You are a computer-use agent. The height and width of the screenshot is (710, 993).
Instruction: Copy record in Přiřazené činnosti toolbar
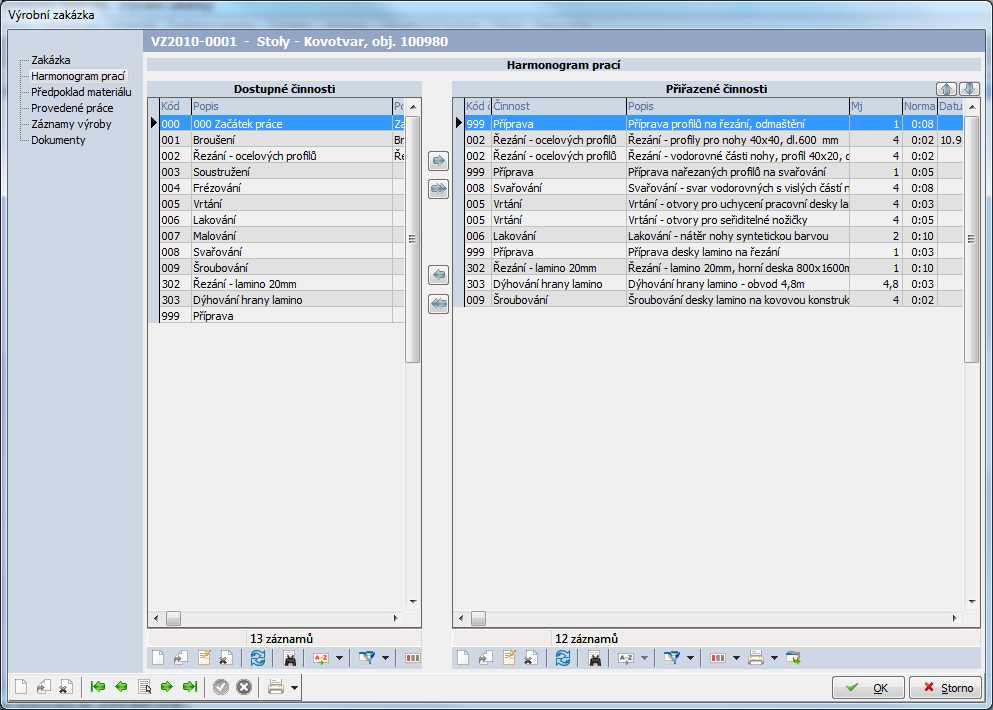tap(486, 658)
